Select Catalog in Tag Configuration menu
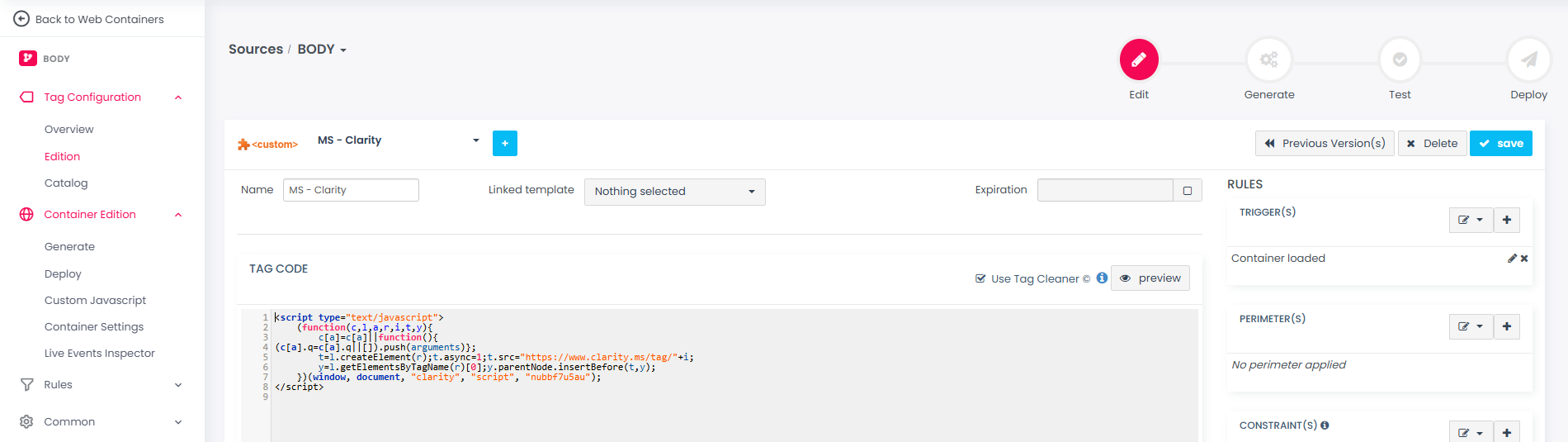This screenshot has height=442, width=1568. coord(66,183)
